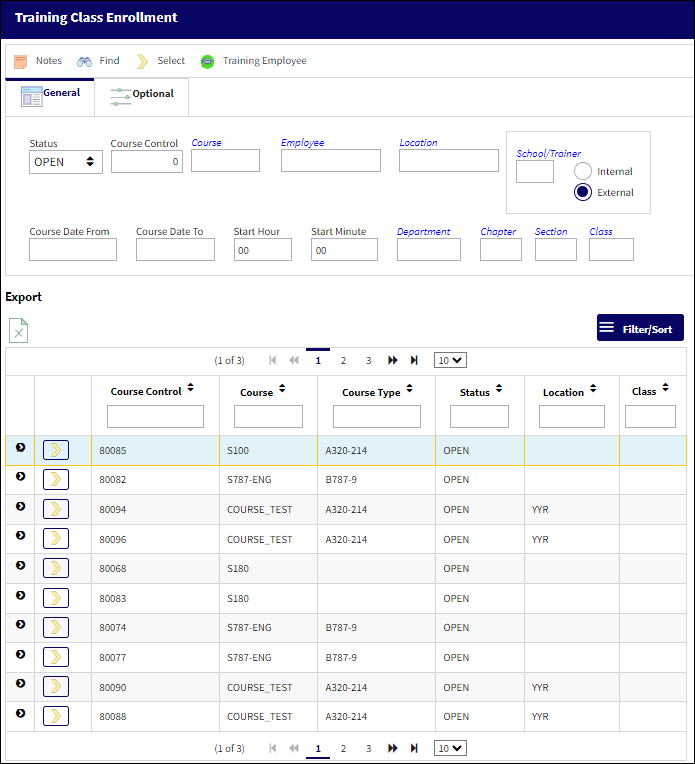Click select arrow for row 80068
This screenshot has width=695, height=764.
[x=56, y=568]
